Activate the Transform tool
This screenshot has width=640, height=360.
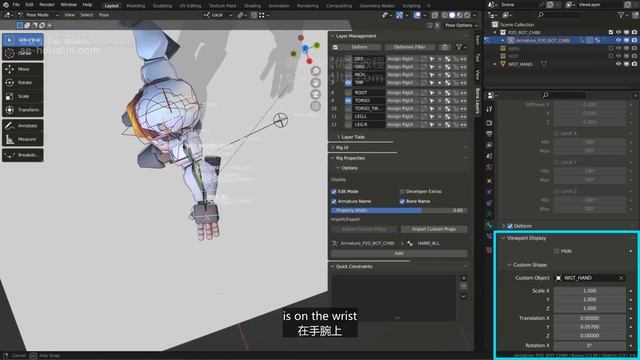[23, 110]
